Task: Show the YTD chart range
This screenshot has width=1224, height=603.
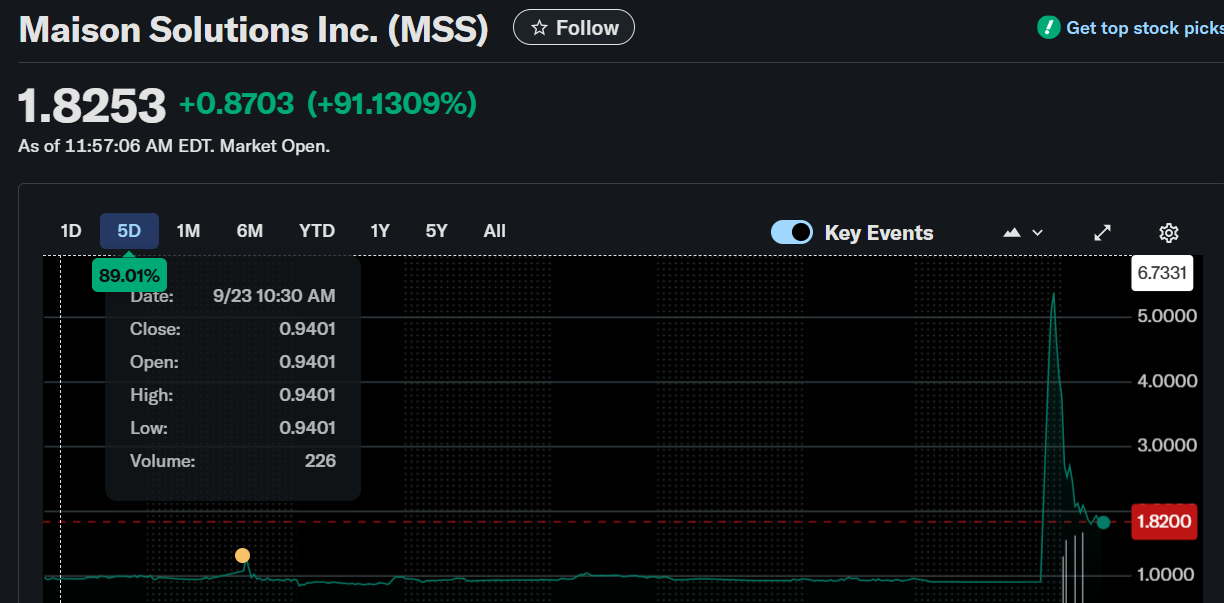Action: pos(317,231)
